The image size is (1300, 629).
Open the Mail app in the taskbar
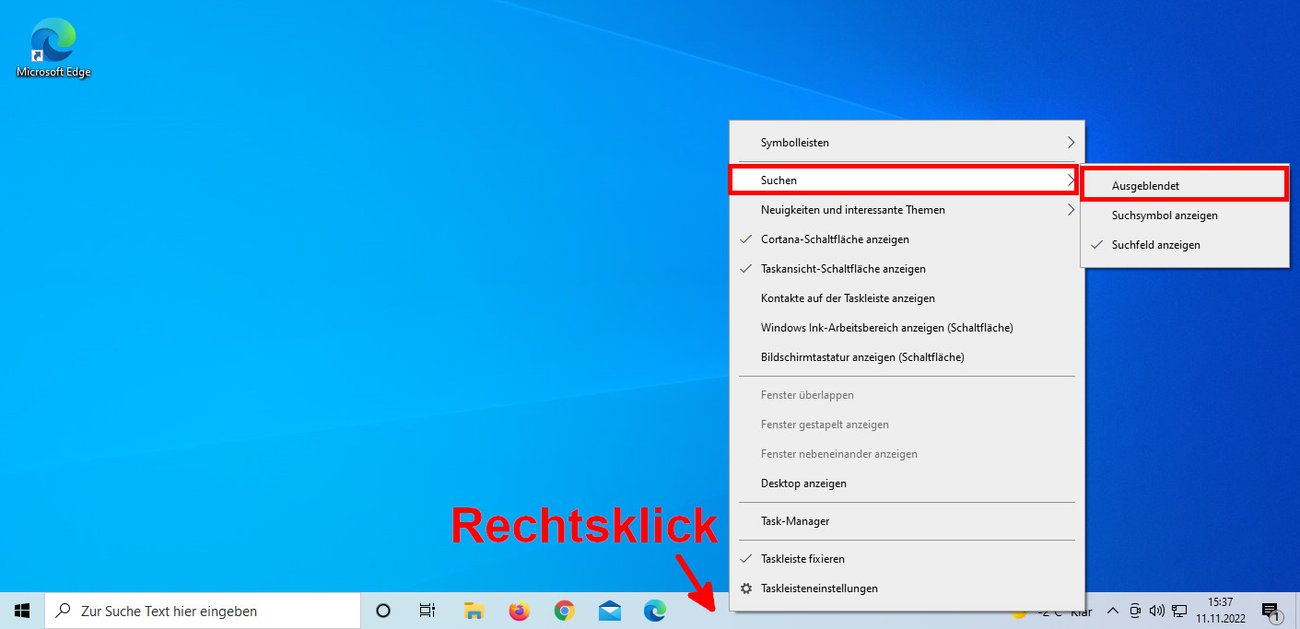[609, 610]
